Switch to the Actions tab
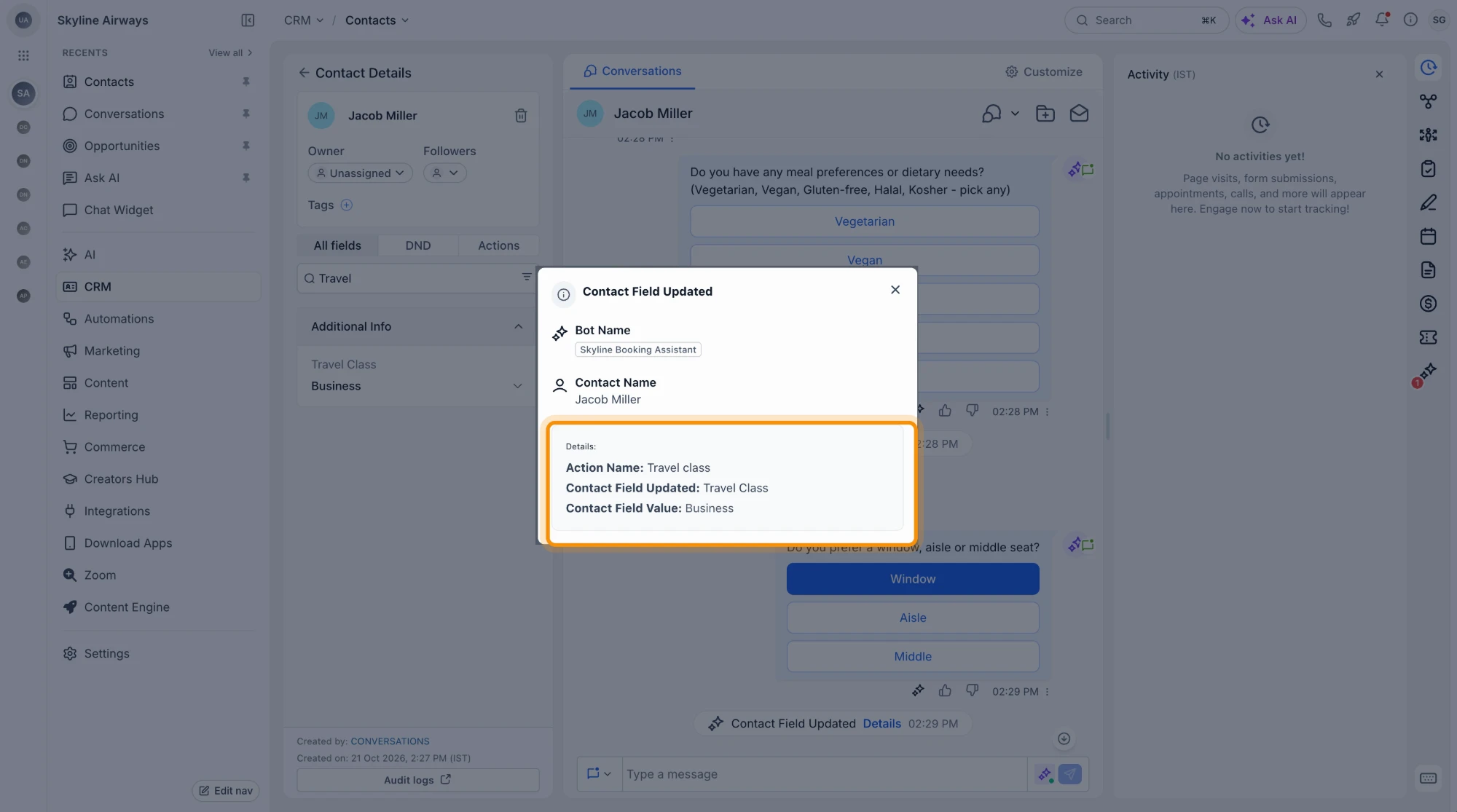Image resolution: width=1457 pixels, height=812 pixels. tap(498, 245)
